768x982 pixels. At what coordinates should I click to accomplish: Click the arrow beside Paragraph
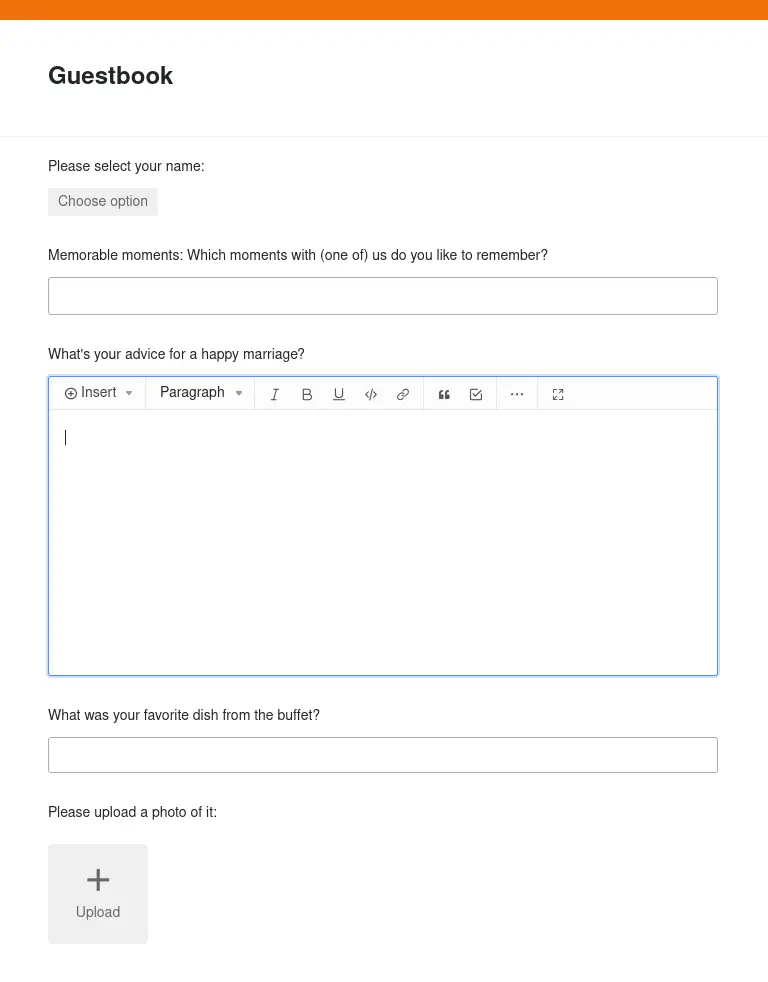click(x=239, y=393)
